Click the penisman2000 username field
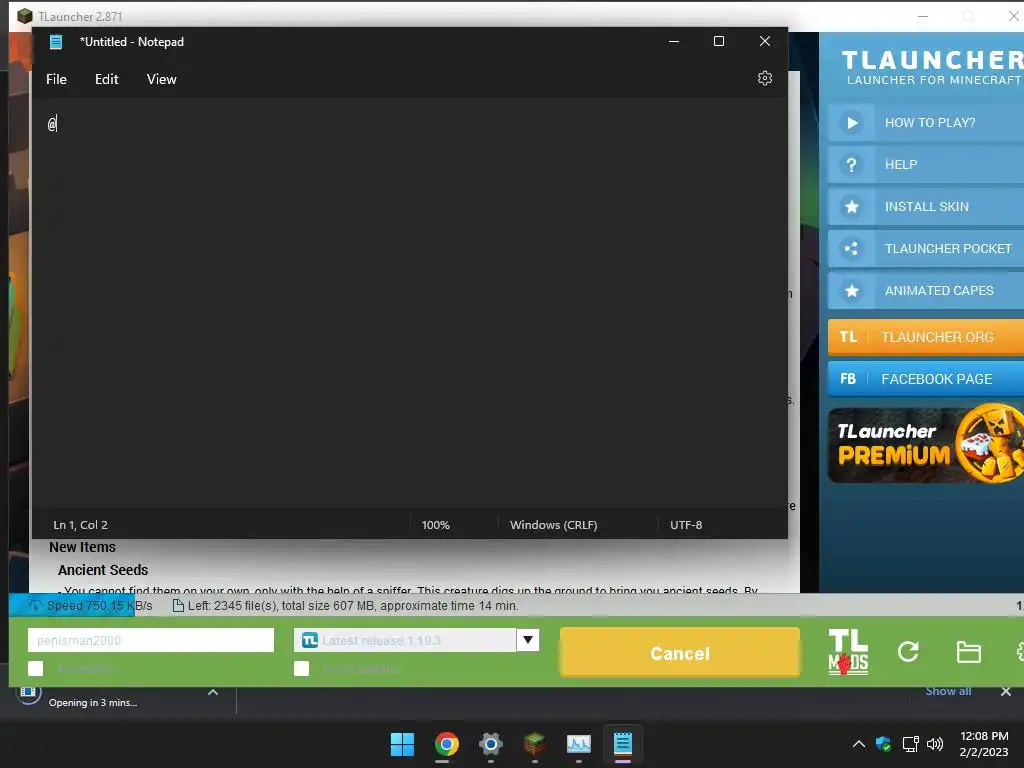The height and width of the screenshot is (768, 1024). (151, 640)
